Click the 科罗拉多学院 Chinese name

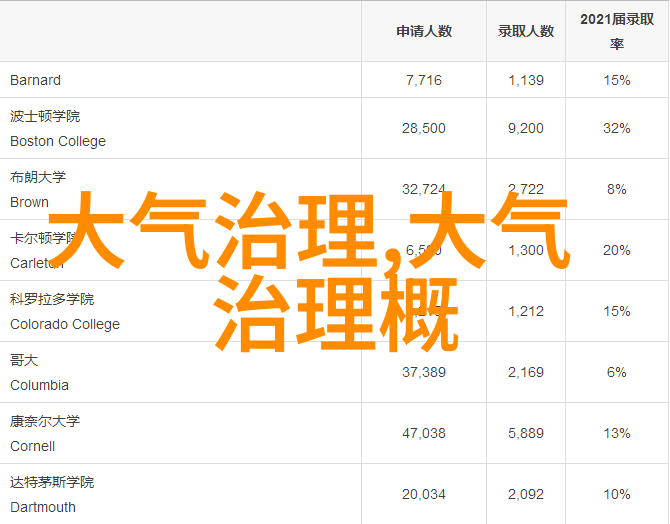[x=52, y=299]
